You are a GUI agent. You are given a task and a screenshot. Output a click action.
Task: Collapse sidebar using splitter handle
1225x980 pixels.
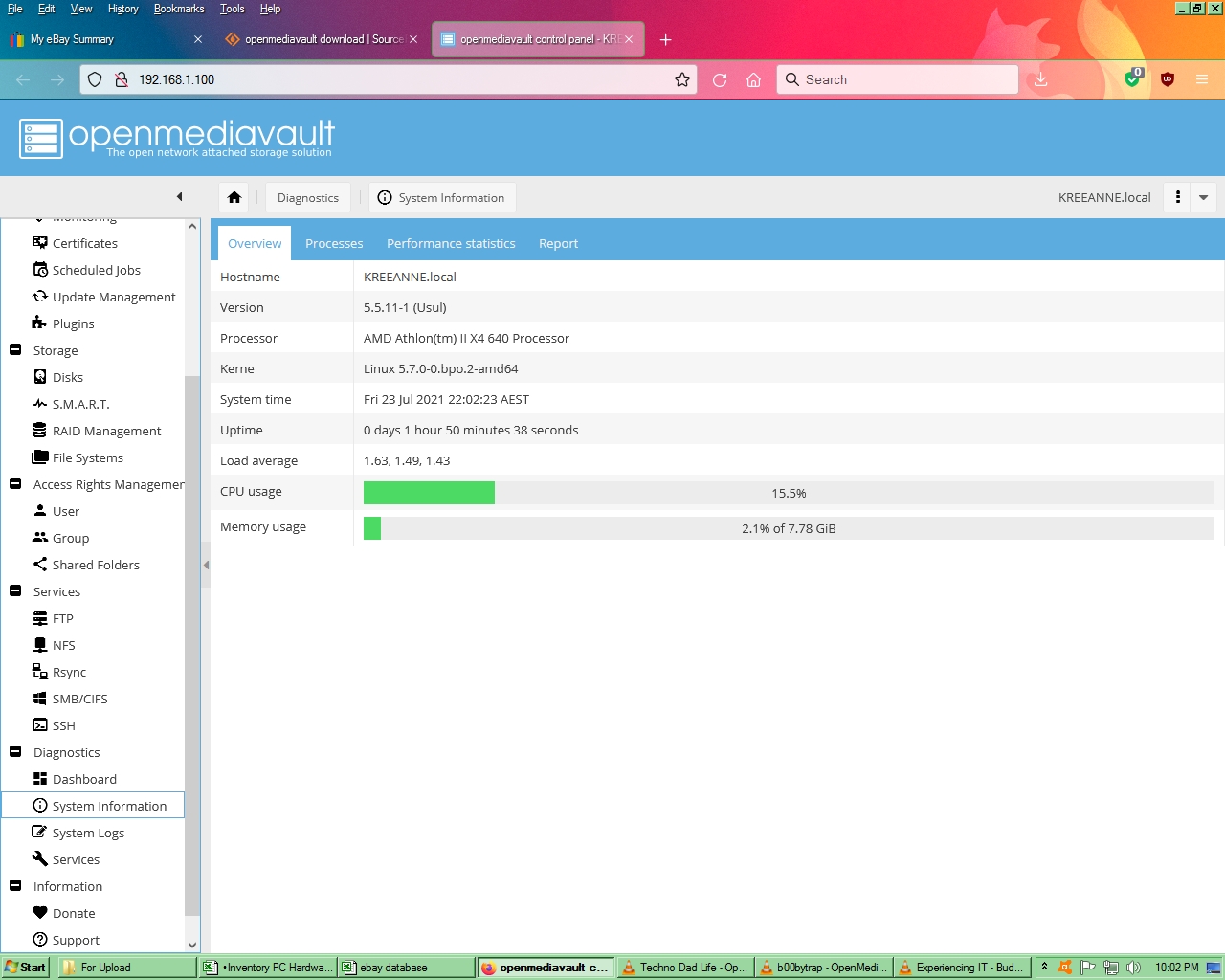(x=206, y=565)
